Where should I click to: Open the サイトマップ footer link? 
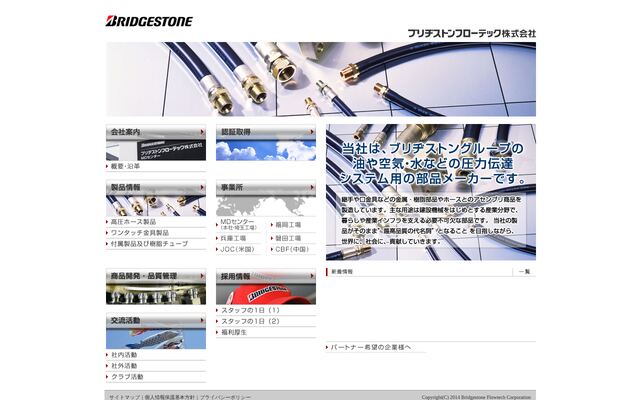pos(124,397)
